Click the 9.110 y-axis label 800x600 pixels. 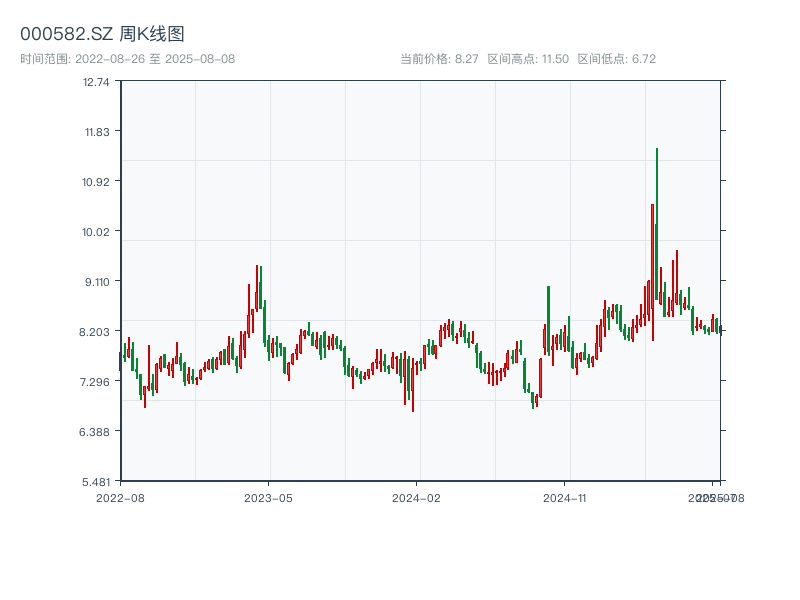click(97, 282)
